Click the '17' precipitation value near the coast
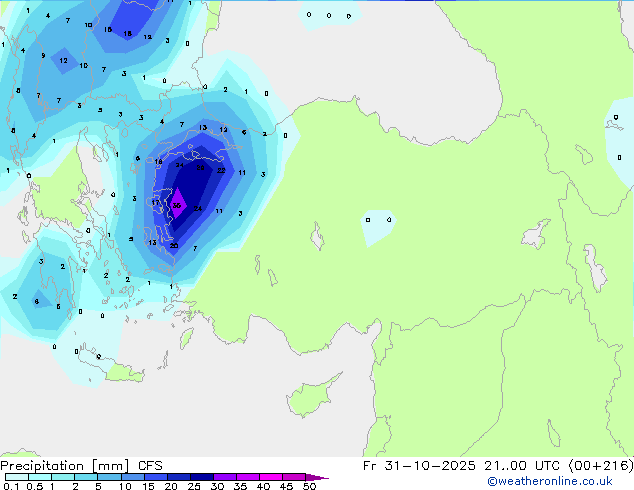This screenshot has height=490, width=634. click(x=155, y=203)
